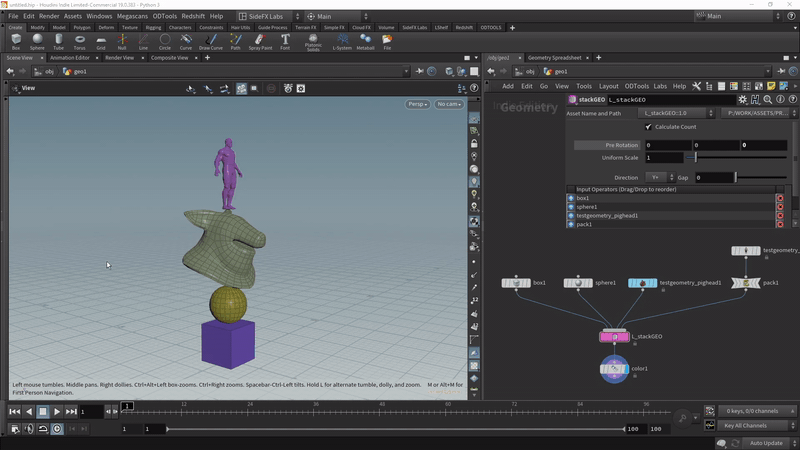Open the No cam dropdown

pyautogui.click(x=449, y=104)
